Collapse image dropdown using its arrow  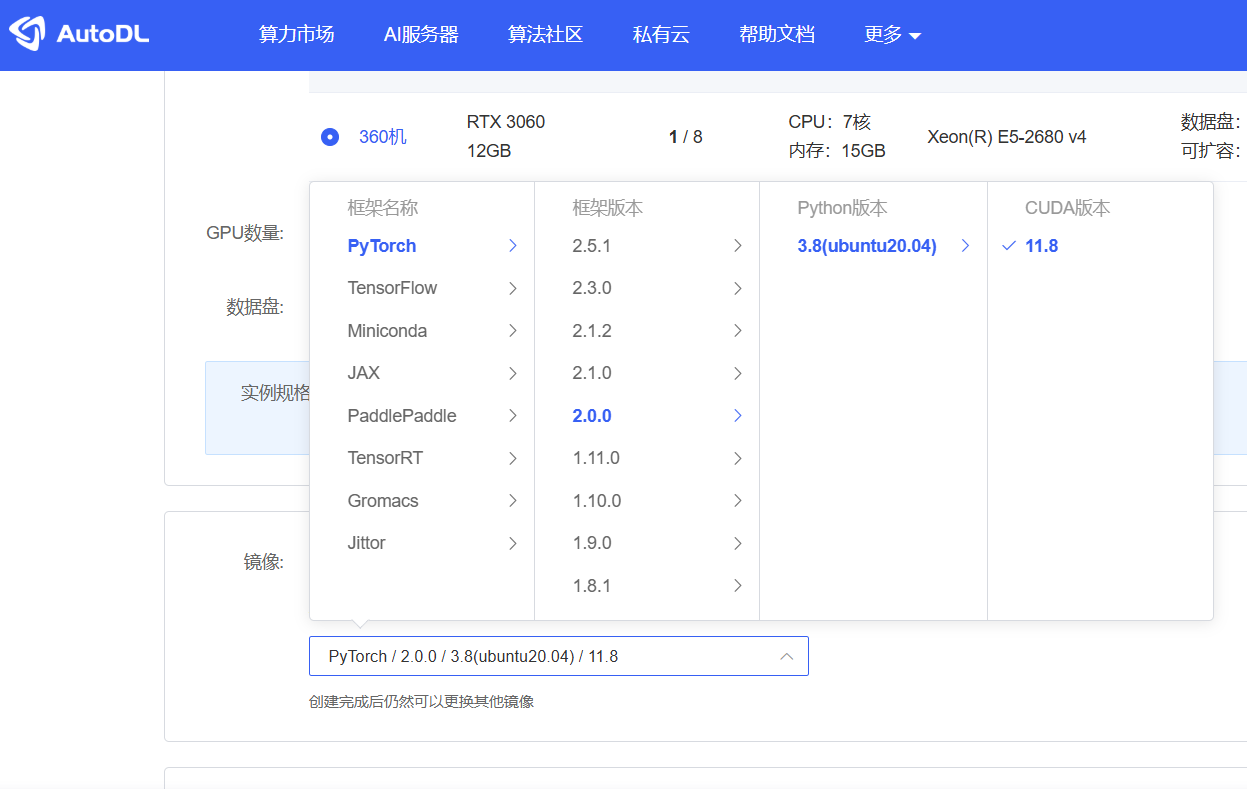[786, 656]
